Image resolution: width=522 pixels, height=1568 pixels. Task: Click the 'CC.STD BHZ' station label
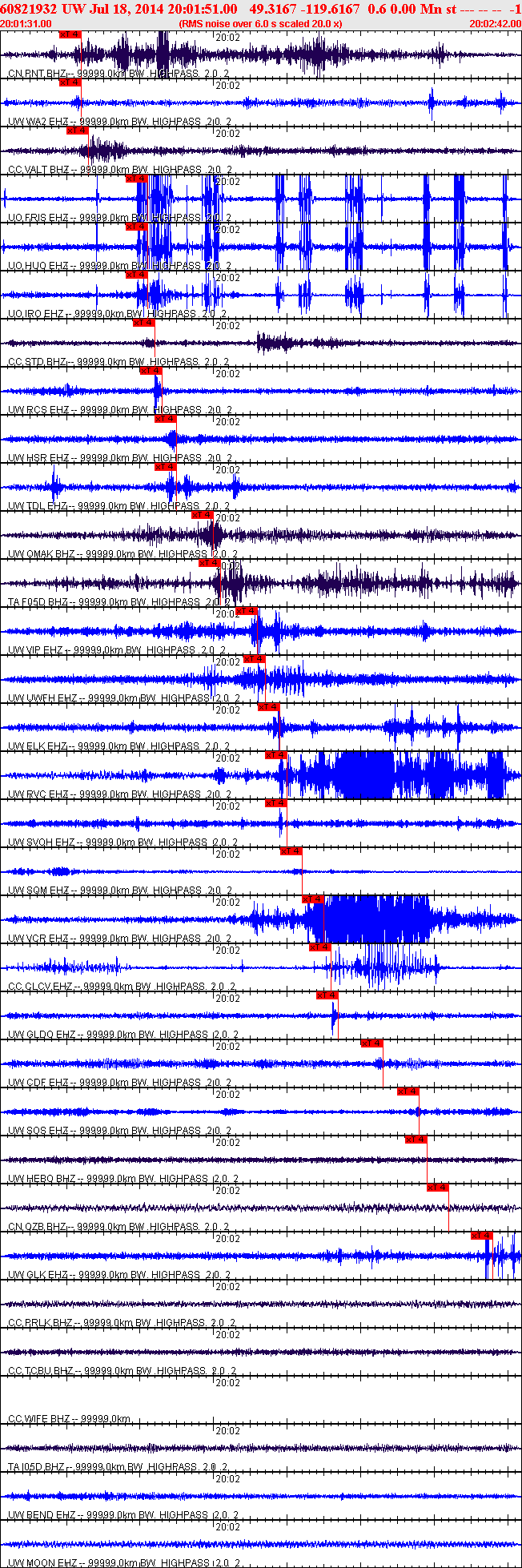click(37, 362)
